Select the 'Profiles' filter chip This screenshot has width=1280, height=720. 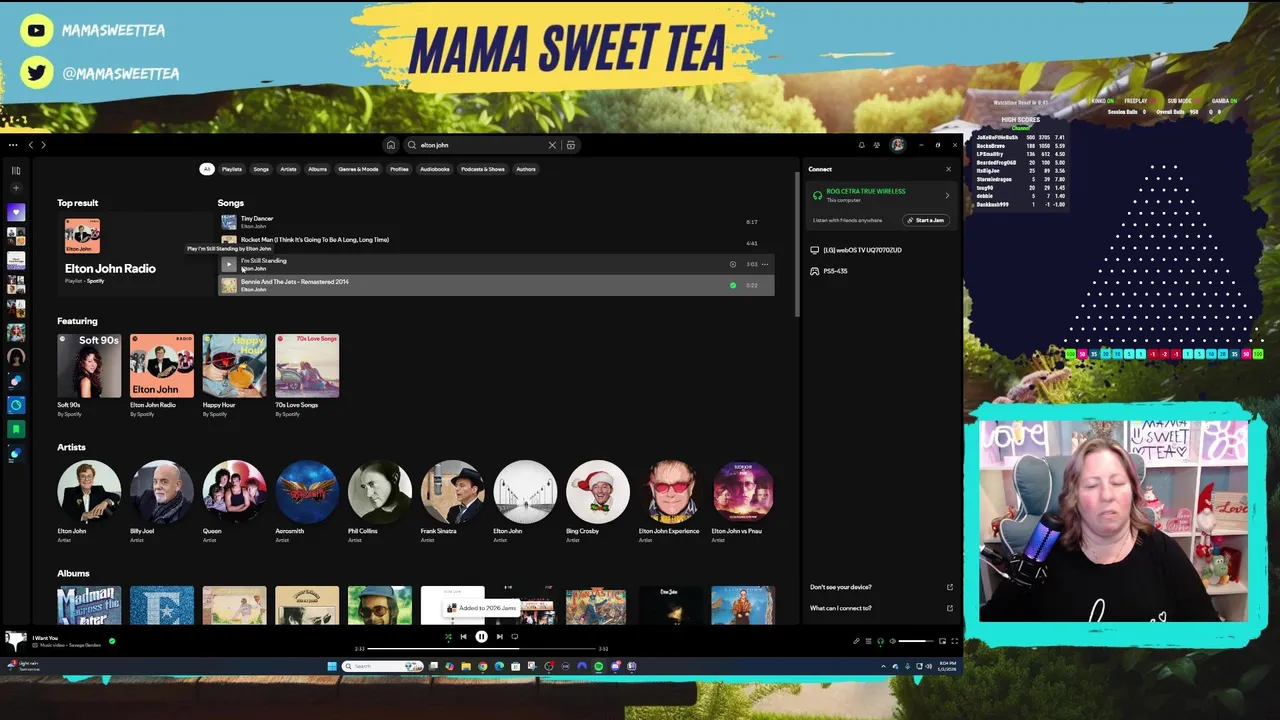[399, 169]
